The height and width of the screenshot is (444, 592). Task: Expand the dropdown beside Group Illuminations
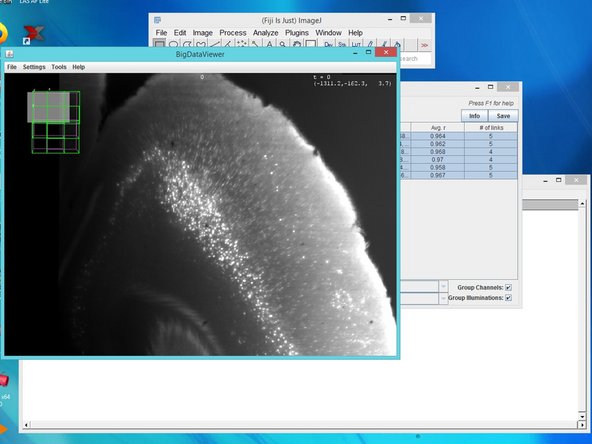[443, 299]
